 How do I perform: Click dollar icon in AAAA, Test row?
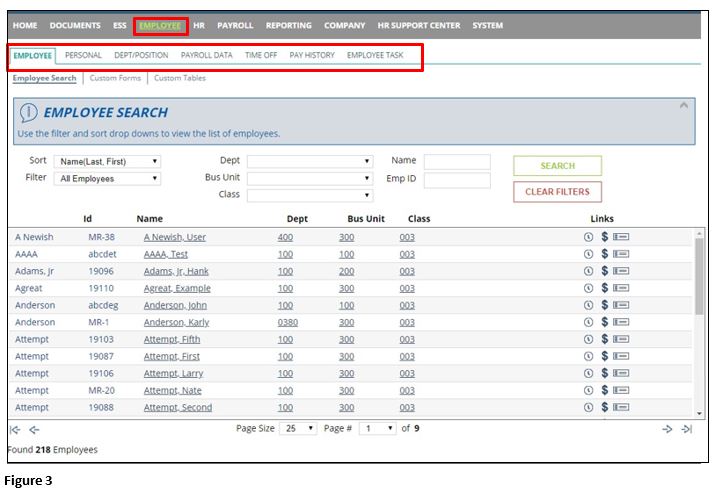tap(605, 254)
